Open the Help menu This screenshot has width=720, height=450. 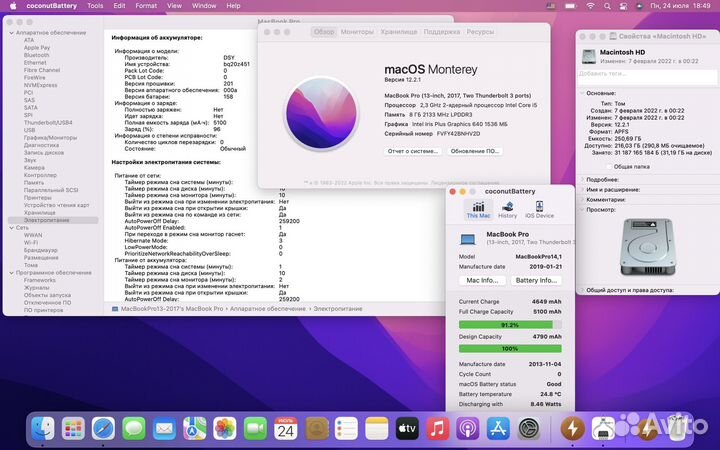pyautogui.click(x=233, y=6)
